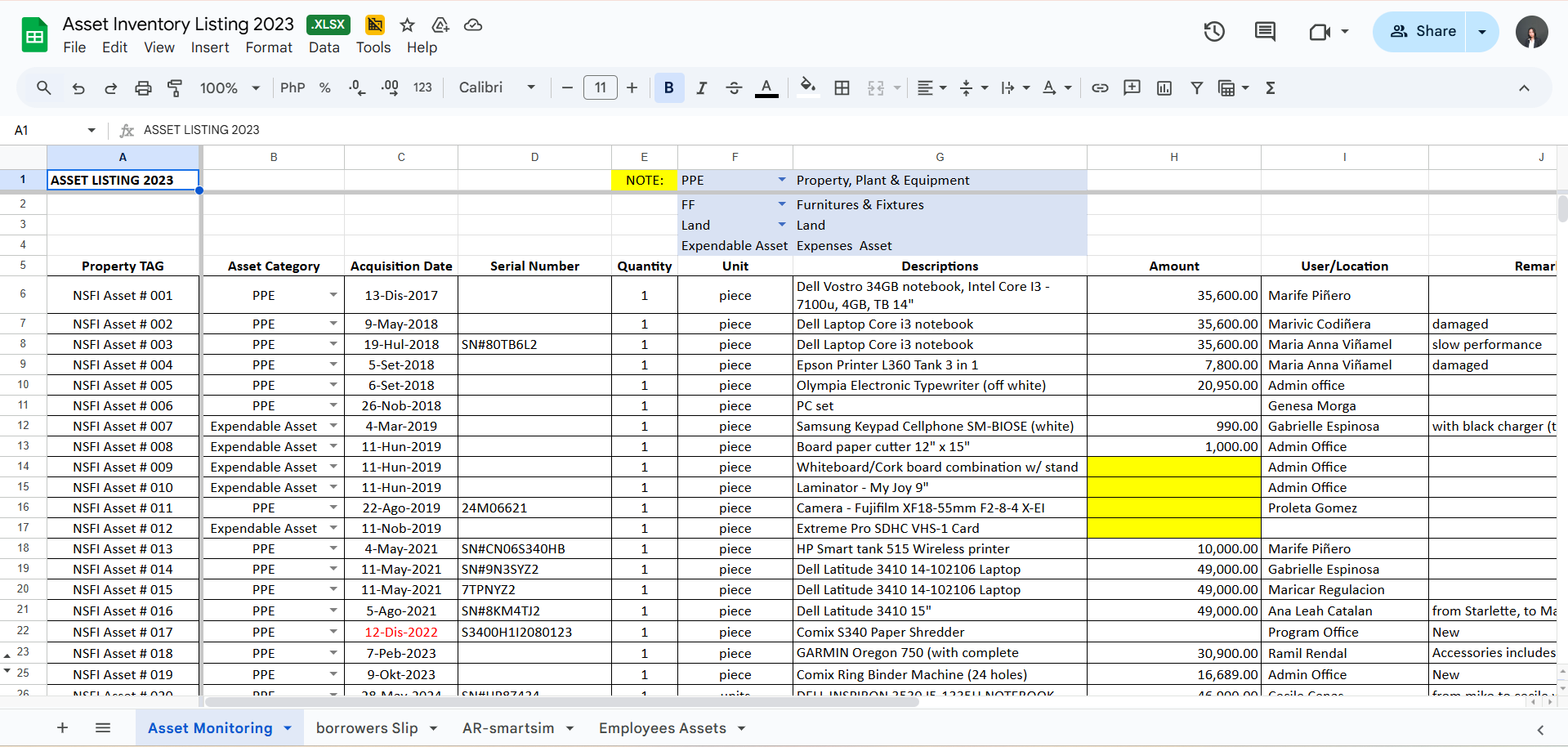Open version history clock icon

point(1214,32)
